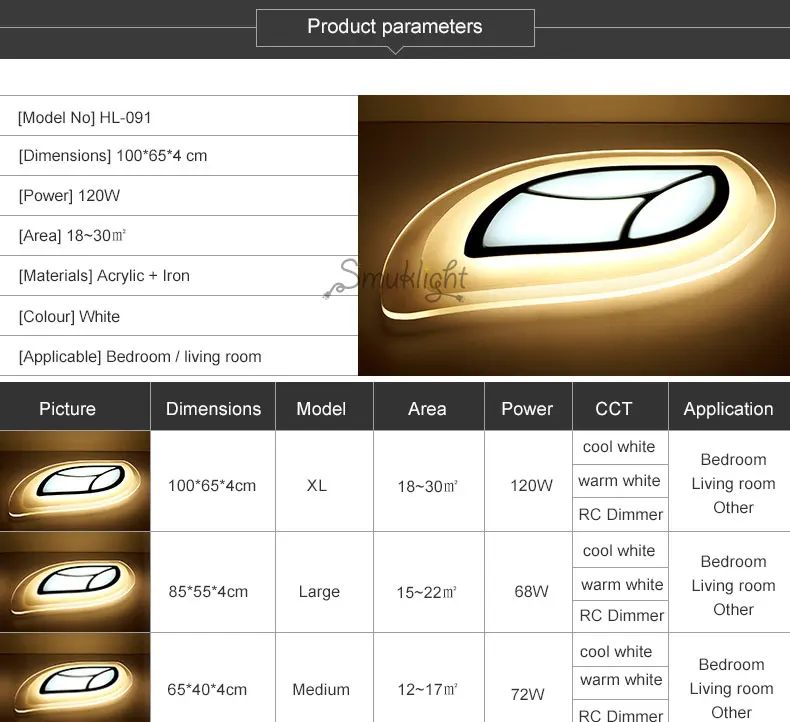Click Living room in the XL row

[x=734, y=484]
